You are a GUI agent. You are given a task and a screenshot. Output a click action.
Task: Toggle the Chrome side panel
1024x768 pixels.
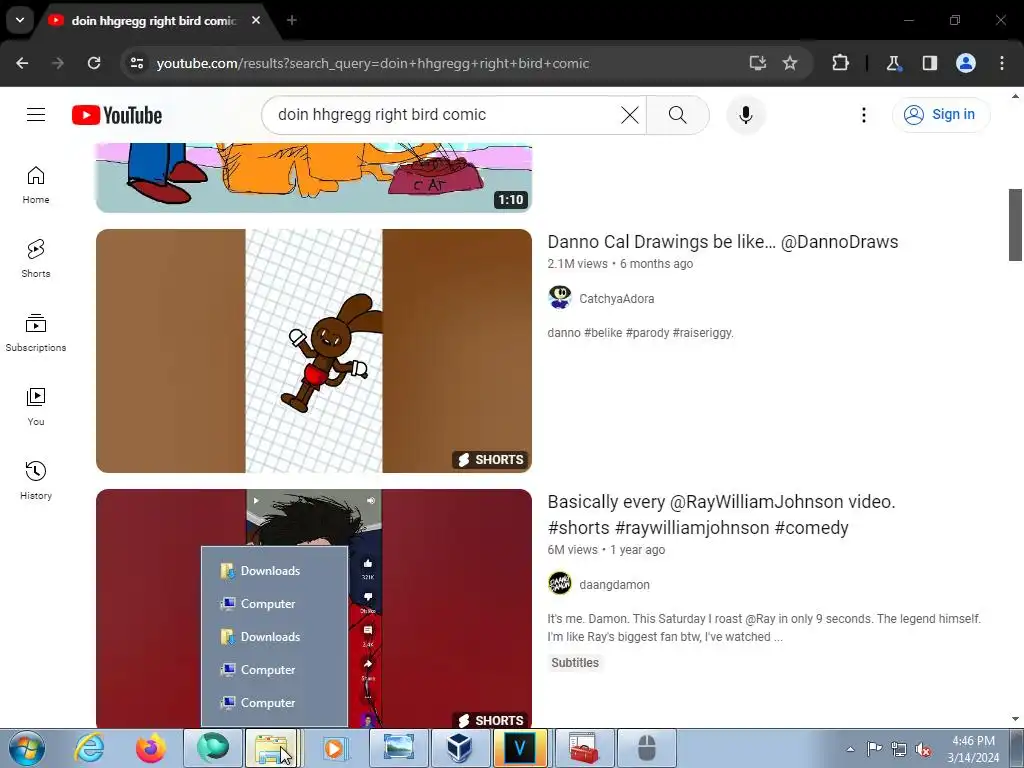point(929,63)
